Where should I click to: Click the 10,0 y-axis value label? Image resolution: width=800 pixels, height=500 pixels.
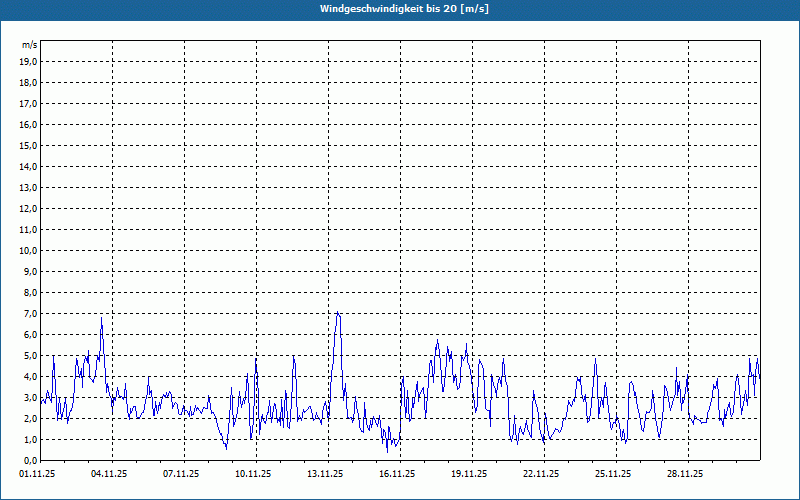tap(29, 251)
